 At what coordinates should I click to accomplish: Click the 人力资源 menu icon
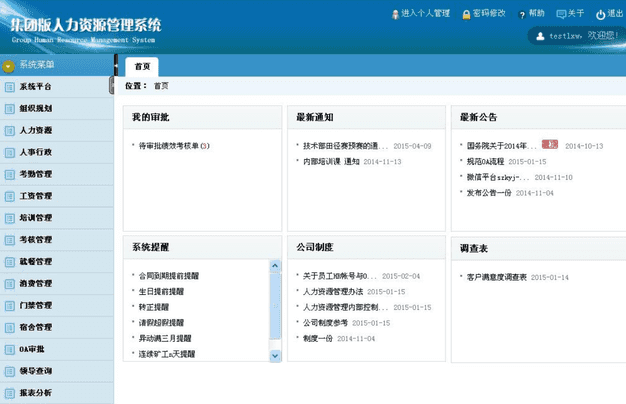(10, 131)
